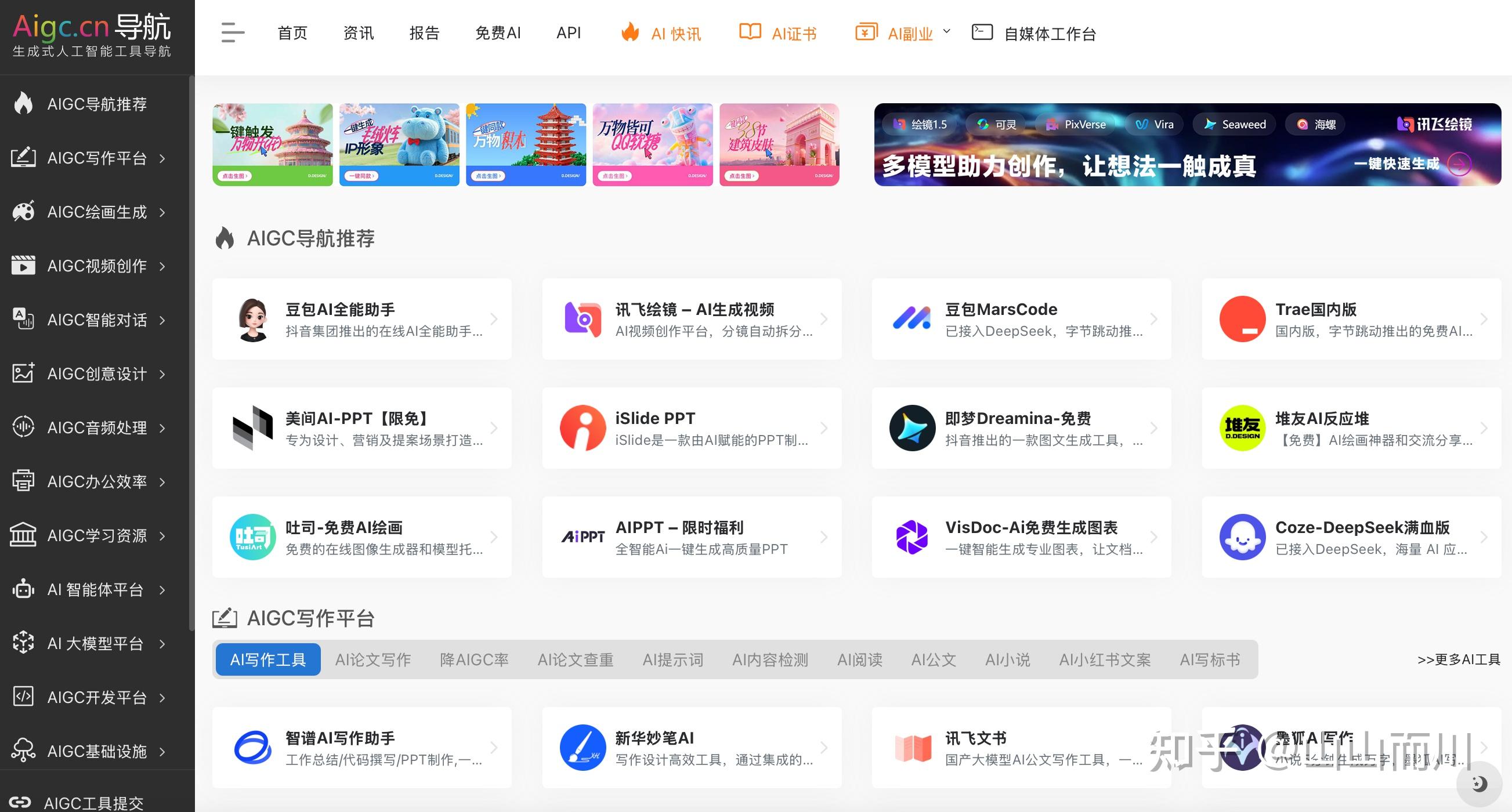Click the Coze ghost logo icon
1512x812 pixels.
coord(1242,537)
